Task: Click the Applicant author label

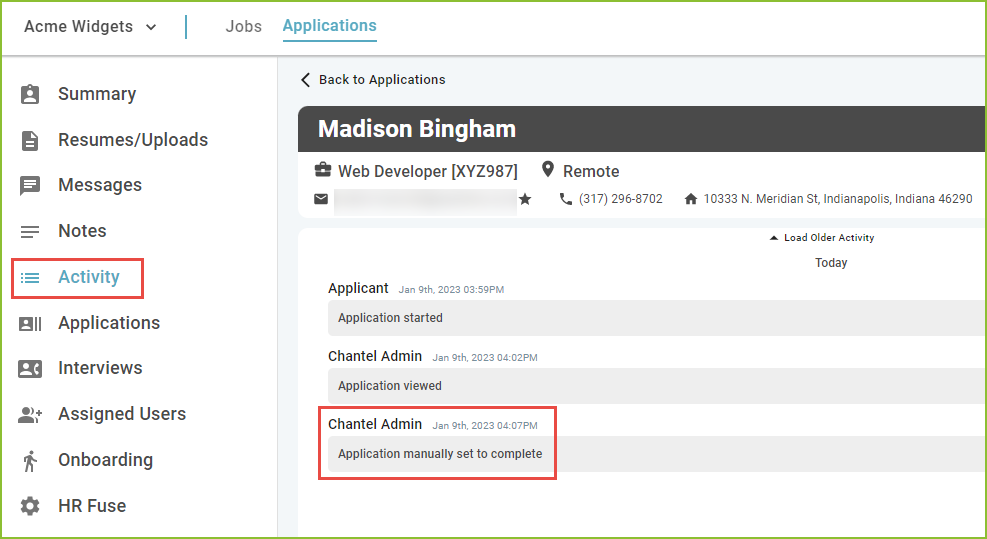Action: 358,288
